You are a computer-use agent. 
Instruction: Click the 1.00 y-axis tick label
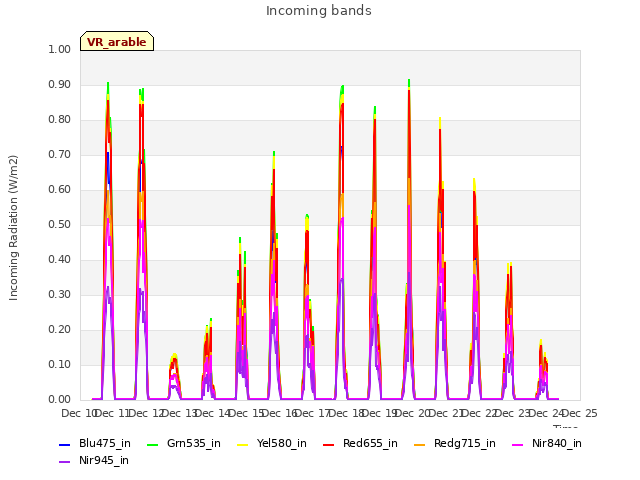point(60,49)
